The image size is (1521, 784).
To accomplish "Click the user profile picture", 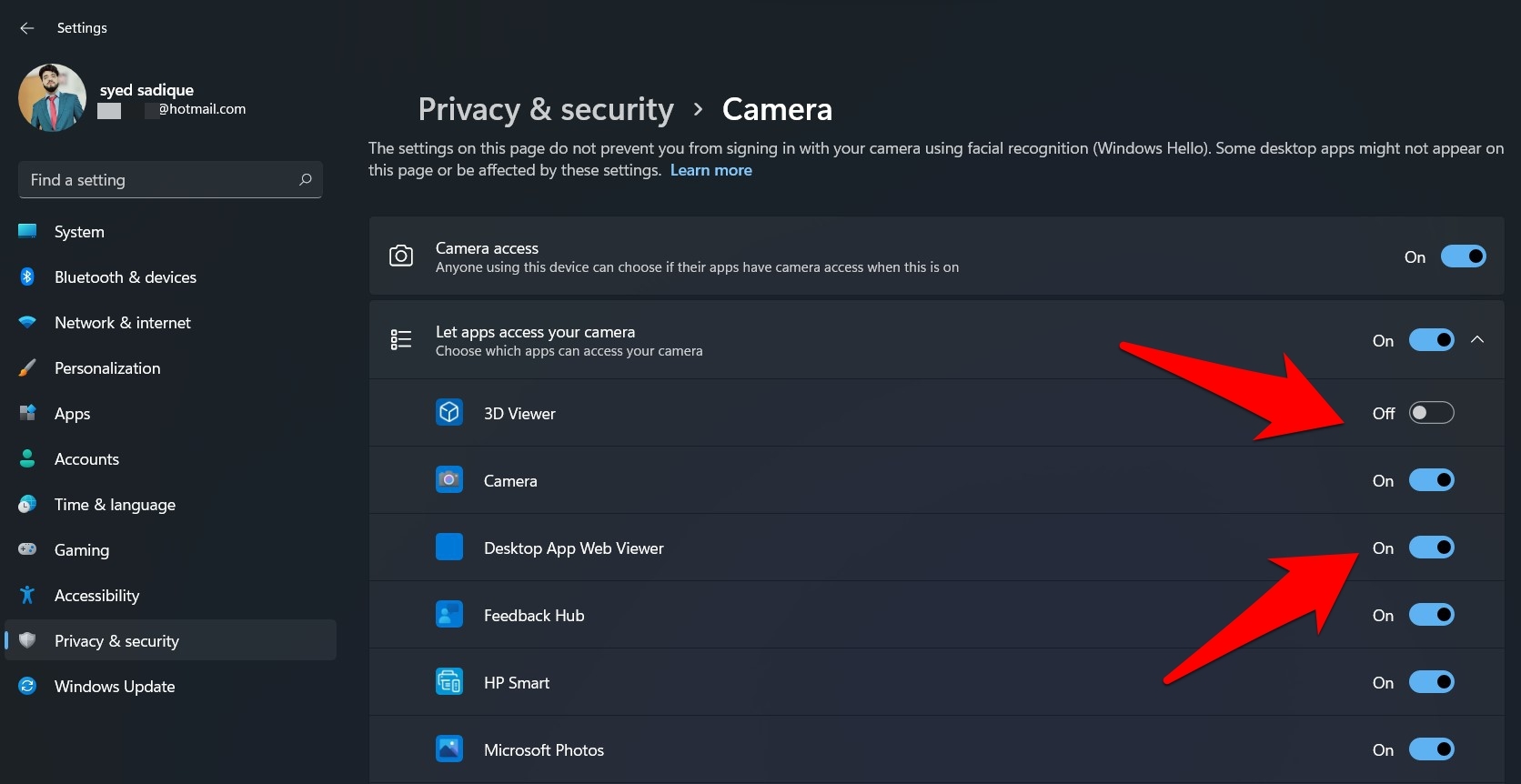I will click(52, 97).
